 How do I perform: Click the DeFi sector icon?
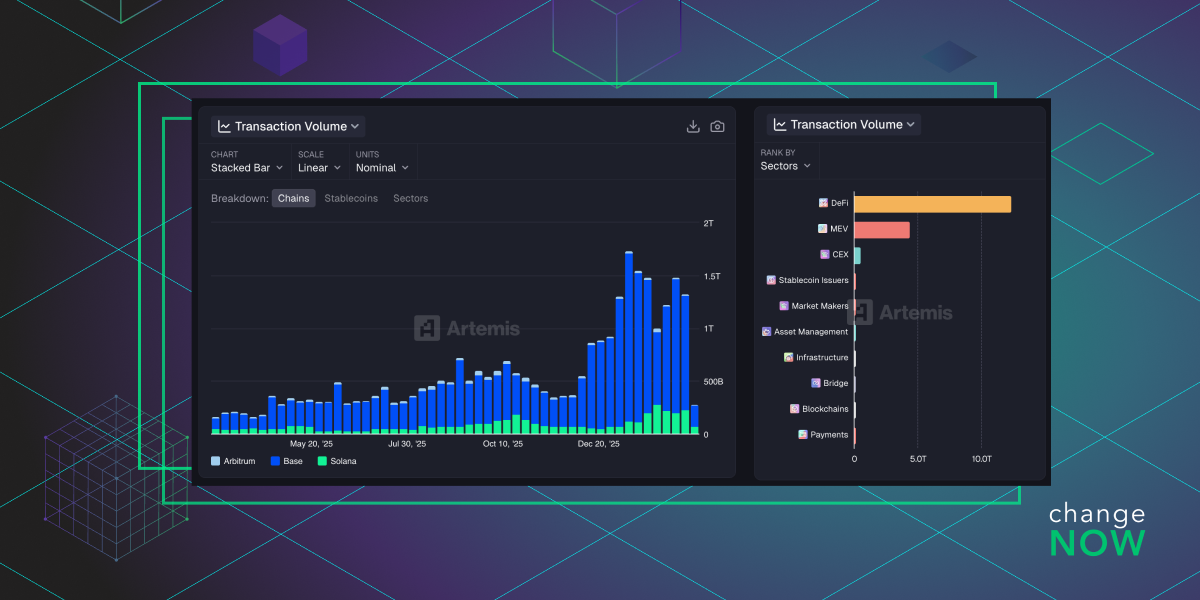click(x=823, y=203)
